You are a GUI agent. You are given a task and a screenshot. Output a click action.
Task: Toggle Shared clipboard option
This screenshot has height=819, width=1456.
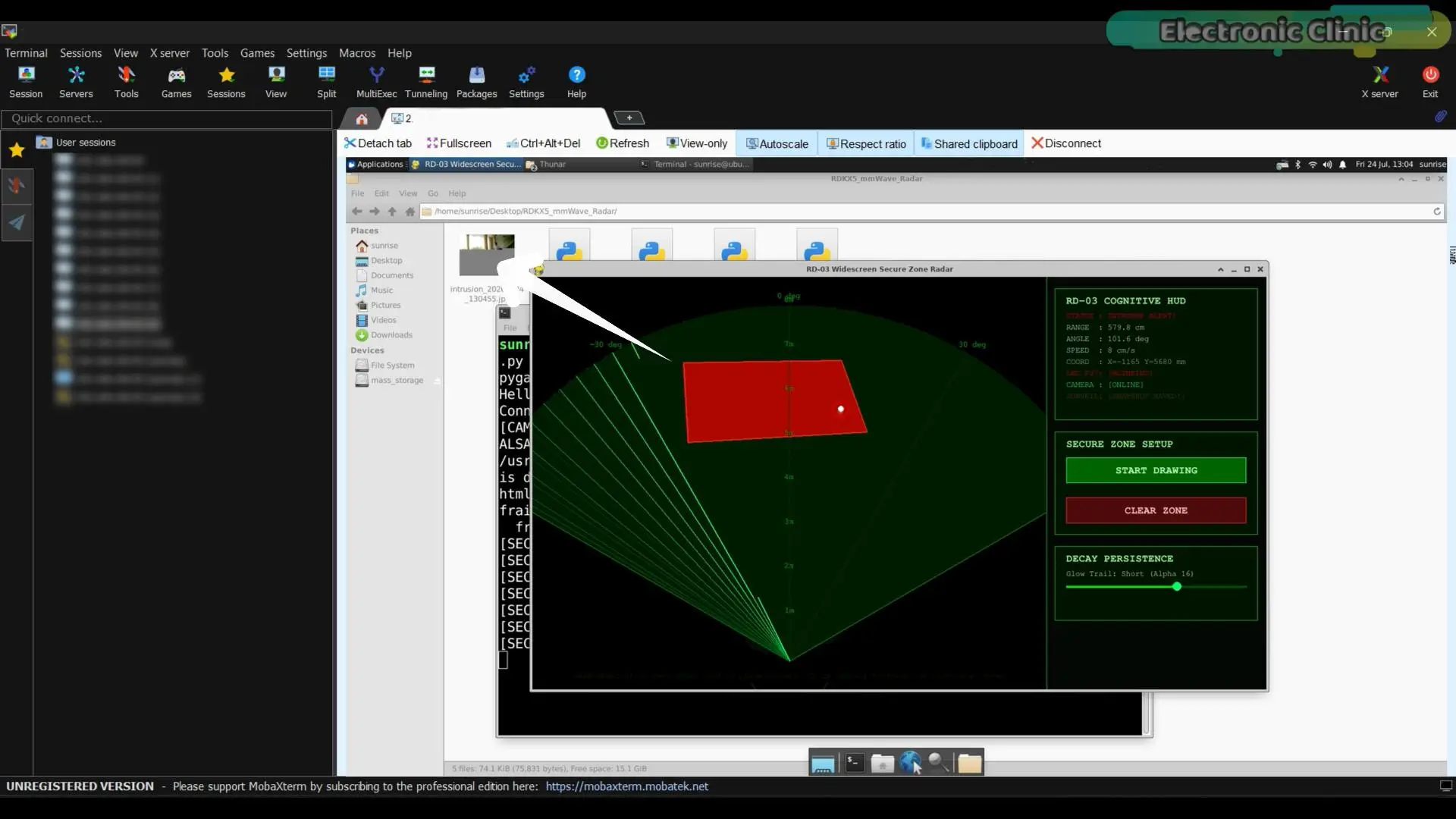pyautogui.click(x=969, y=144)
